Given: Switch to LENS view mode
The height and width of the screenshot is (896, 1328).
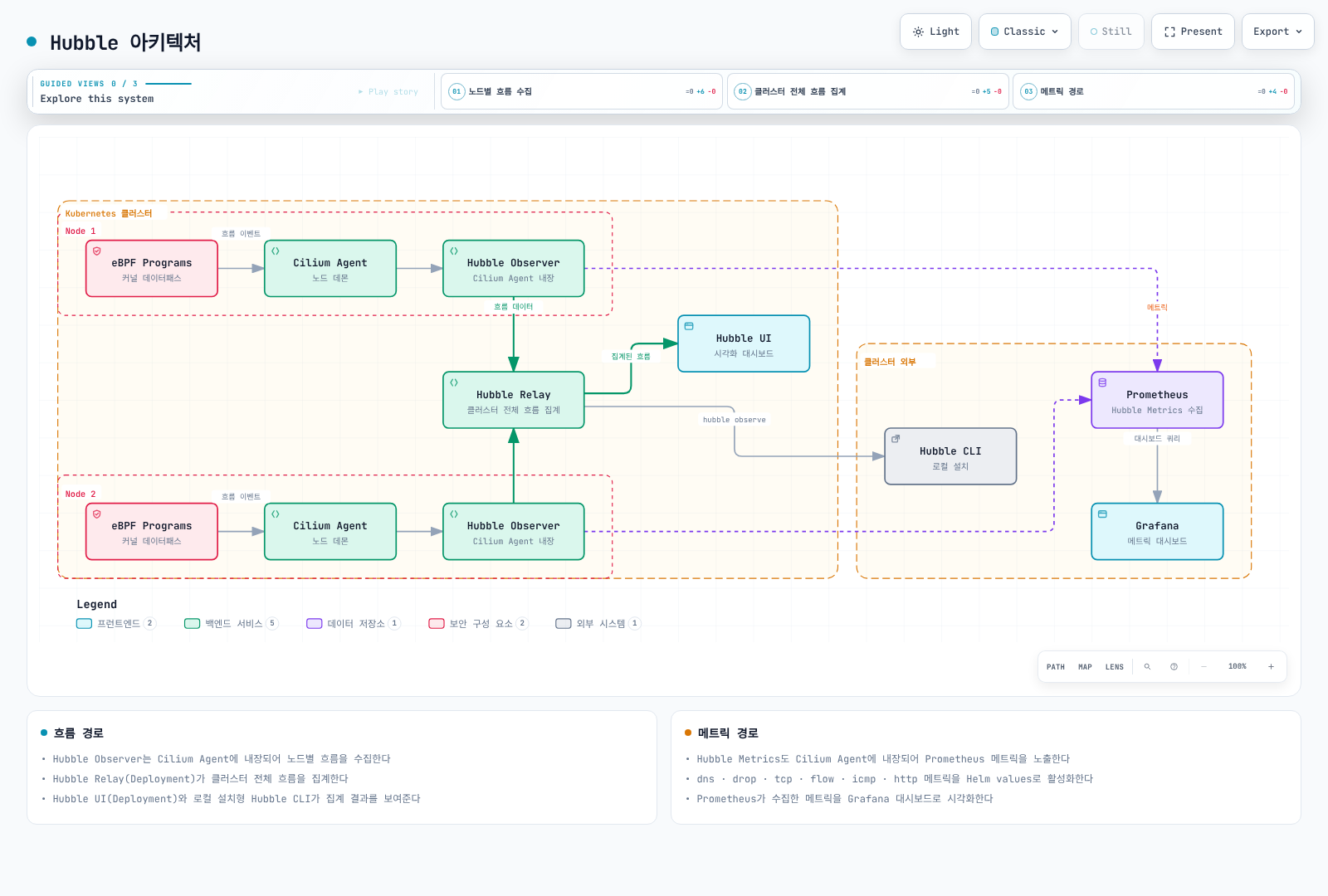Looking at the screenshot, I should pos(1114,667).
